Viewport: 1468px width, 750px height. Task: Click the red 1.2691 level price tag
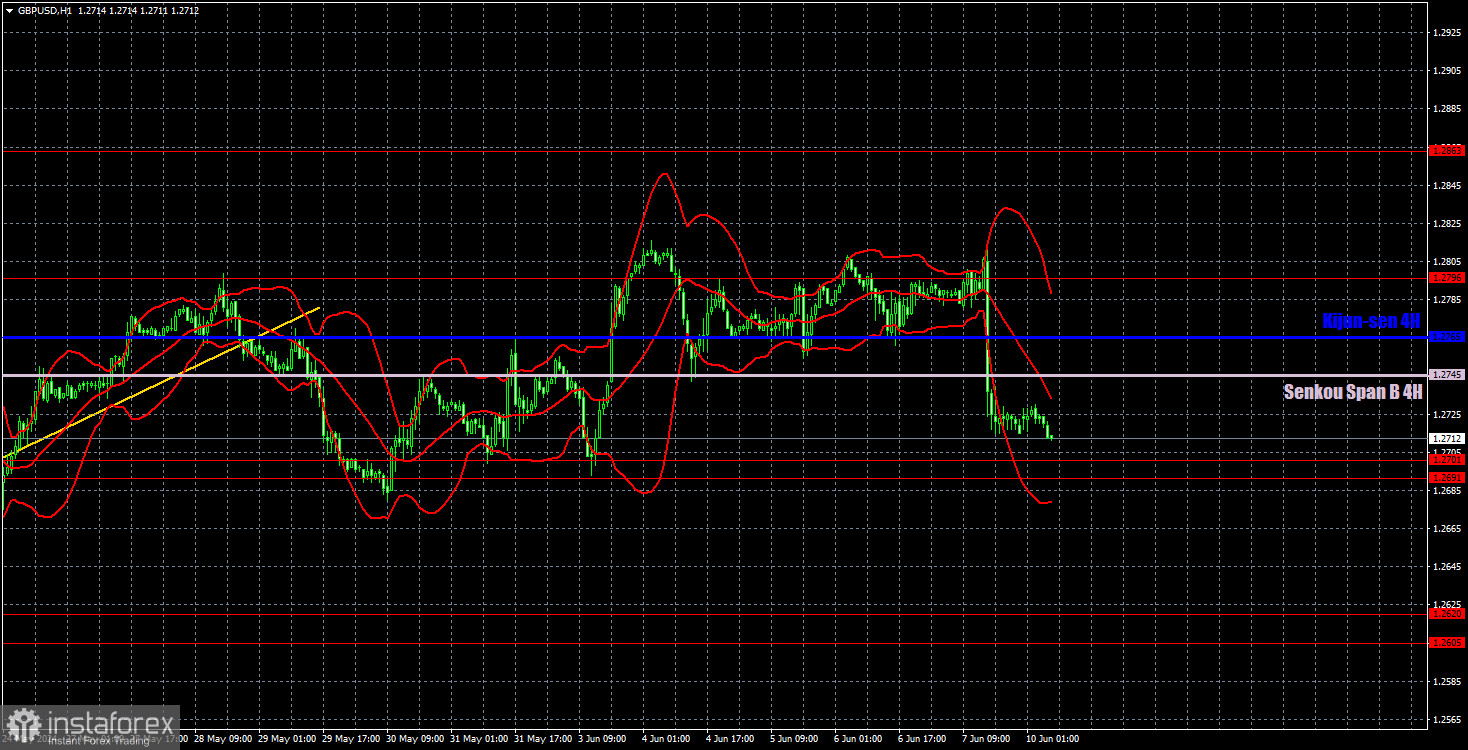pyautogui.click(x=1447, y=478)
